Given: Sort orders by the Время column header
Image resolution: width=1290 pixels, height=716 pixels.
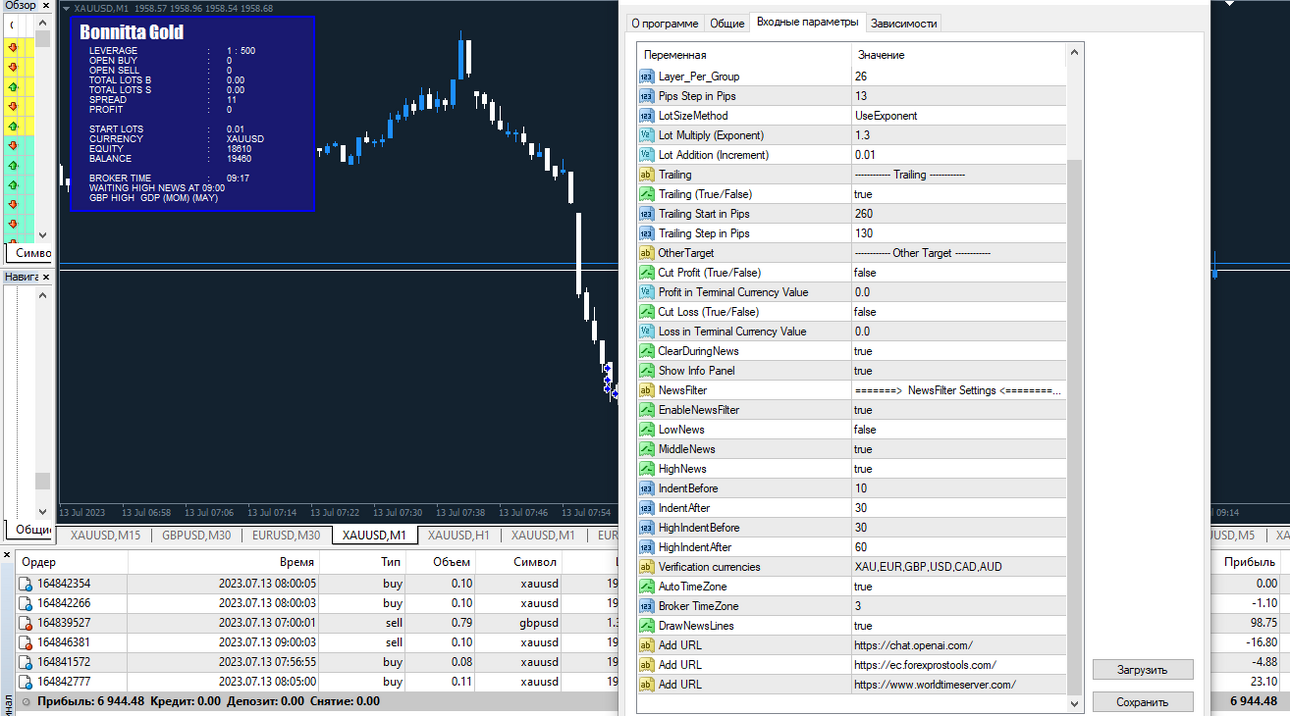Looking at the screenshot, I should pyautogui.click(x=224, y=562).
